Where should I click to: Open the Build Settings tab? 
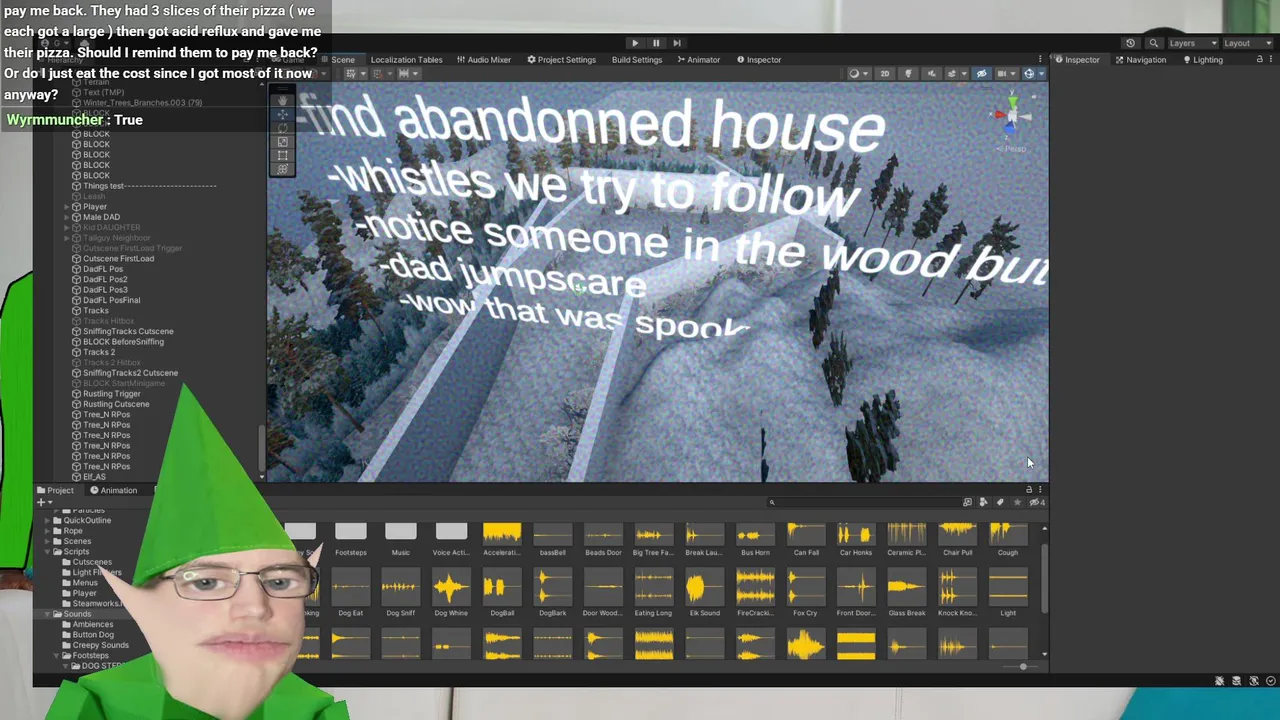637,59
